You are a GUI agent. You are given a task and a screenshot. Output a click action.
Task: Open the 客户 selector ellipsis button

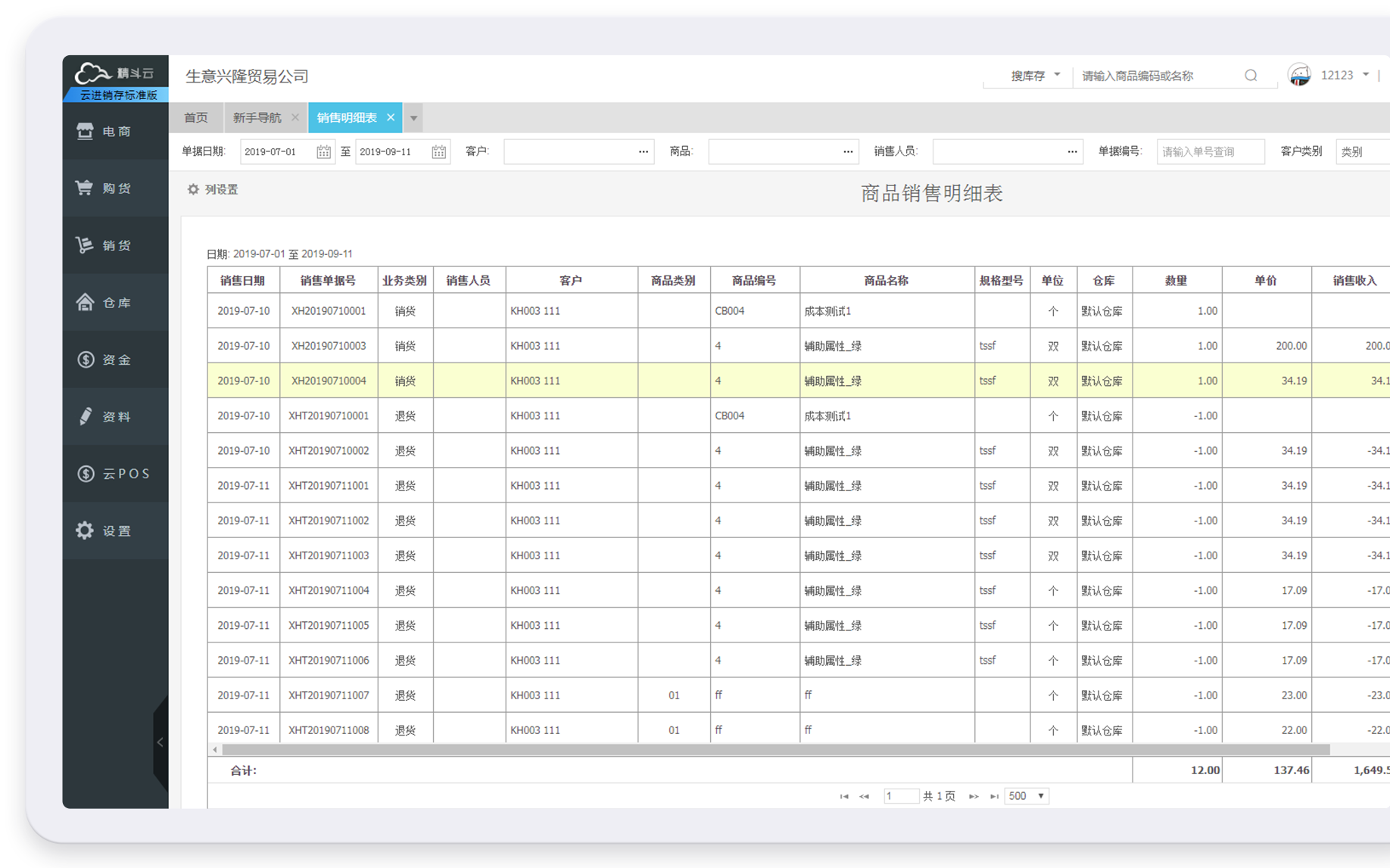(x=643, y=152)
